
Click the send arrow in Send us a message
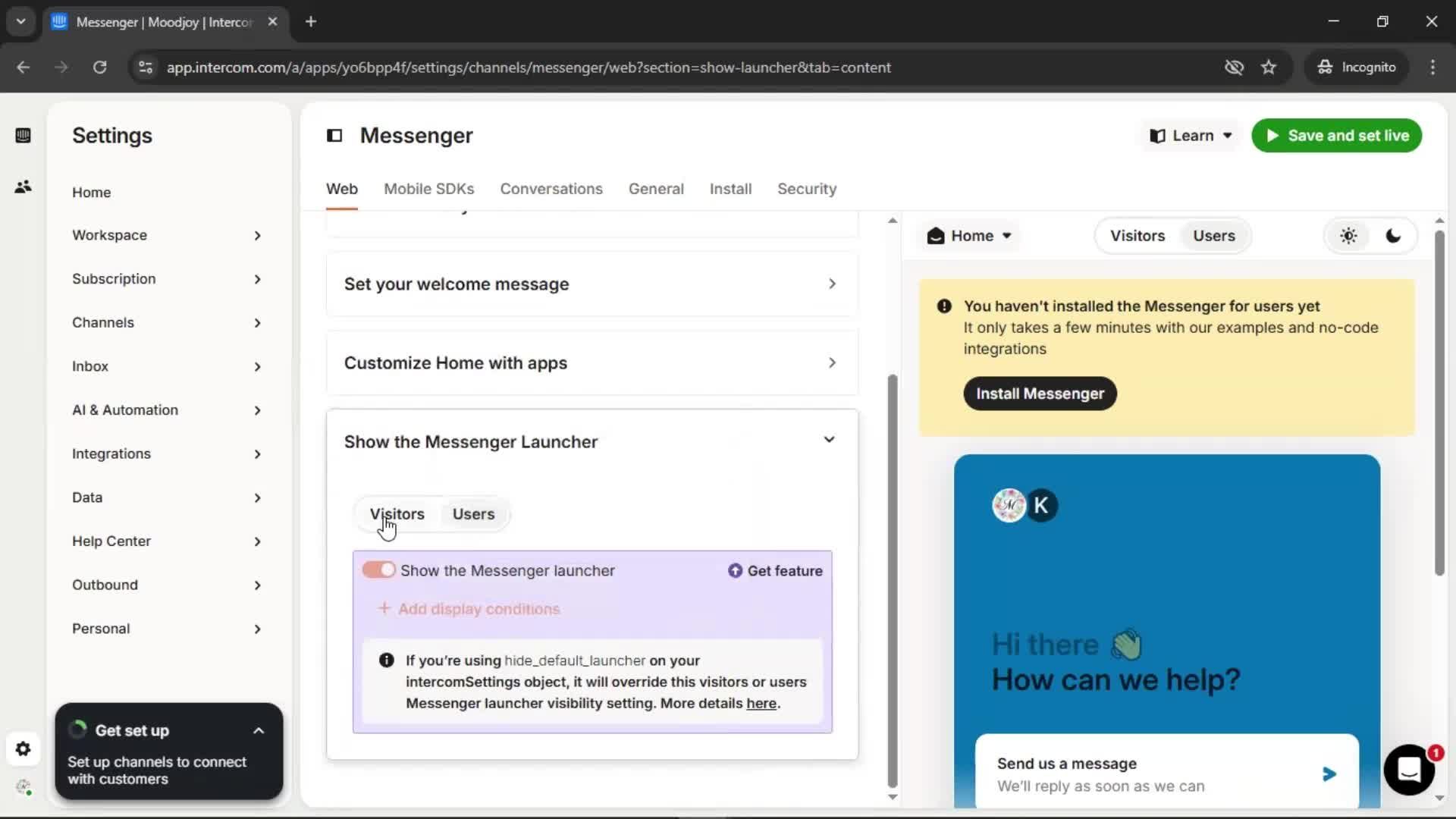[x=1329, y=774]
